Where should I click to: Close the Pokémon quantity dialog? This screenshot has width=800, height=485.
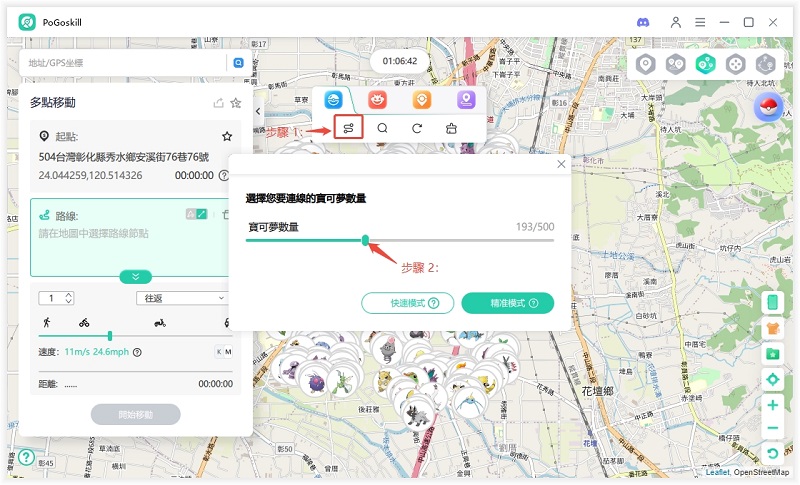[561, 164]
